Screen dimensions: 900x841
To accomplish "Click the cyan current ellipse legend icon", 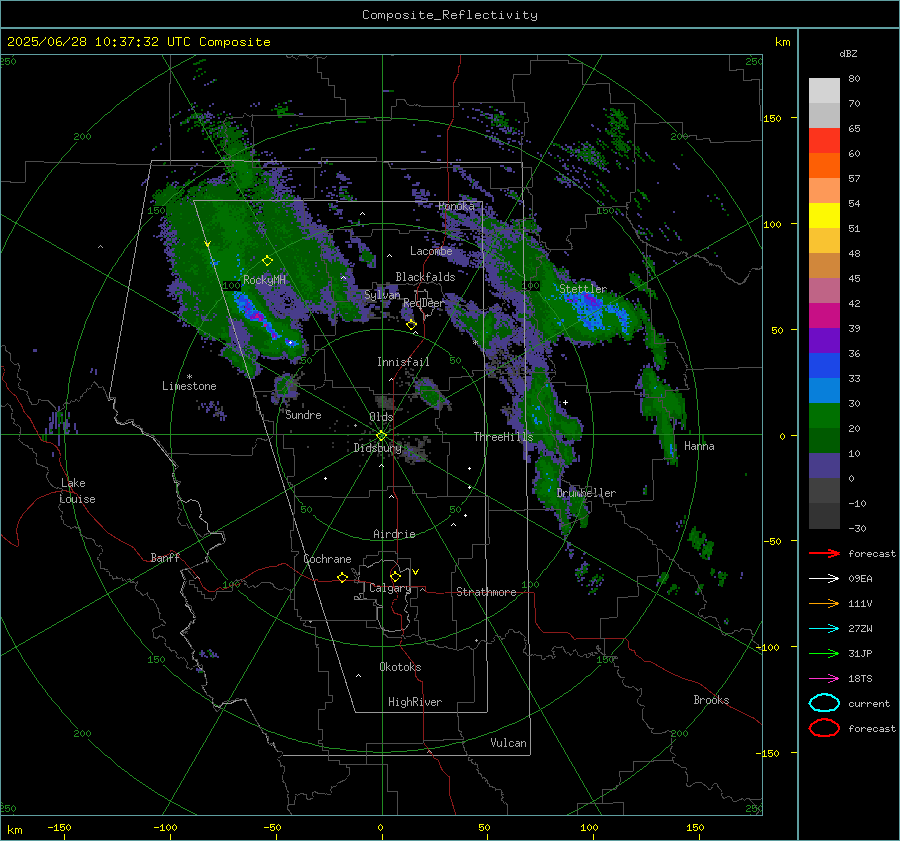I will tap(824, 703).
